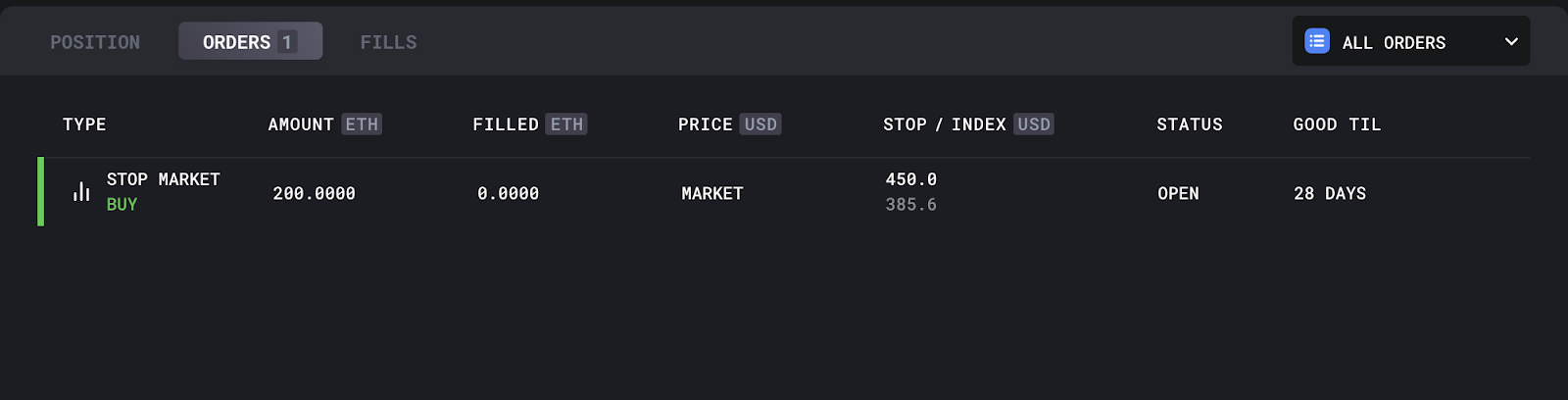Click the green buy indicator bar
The height and width of the screenshot is (400, 1568).
40,192
